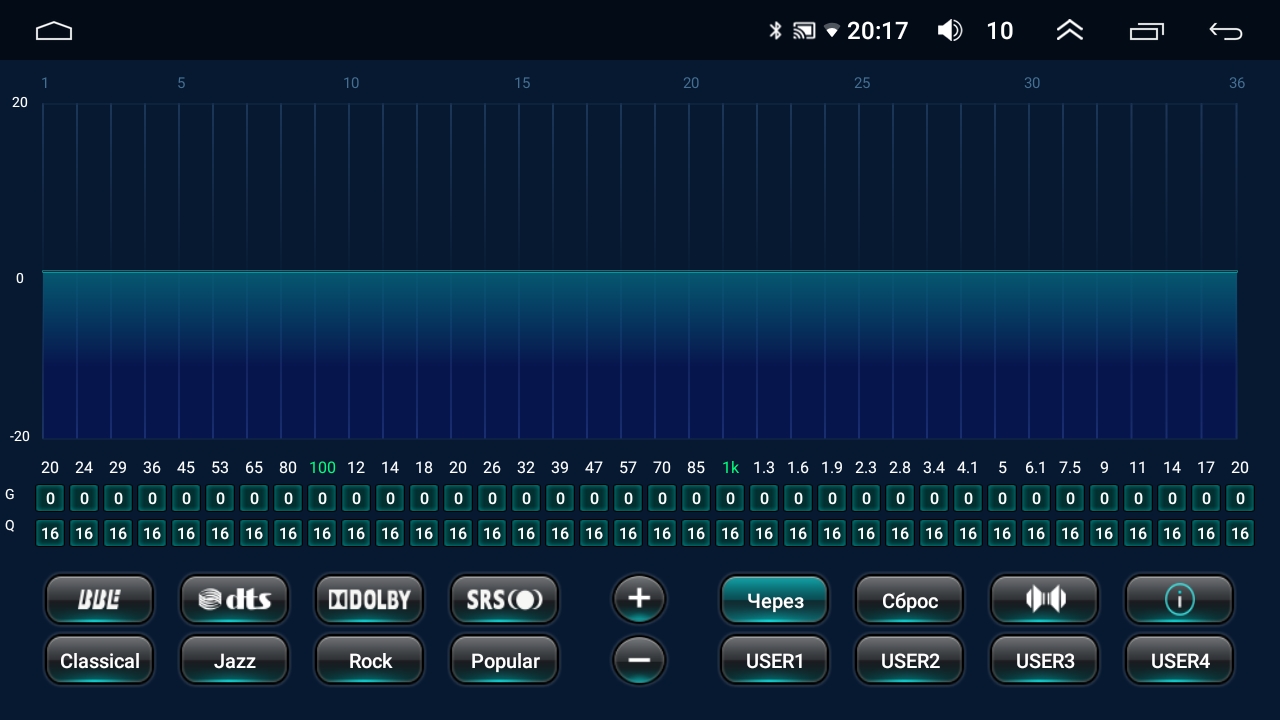Toggle the Через bypass button
Viewport: 1280px width, 720px height.
pyautogui.click(x=775, y=599)
